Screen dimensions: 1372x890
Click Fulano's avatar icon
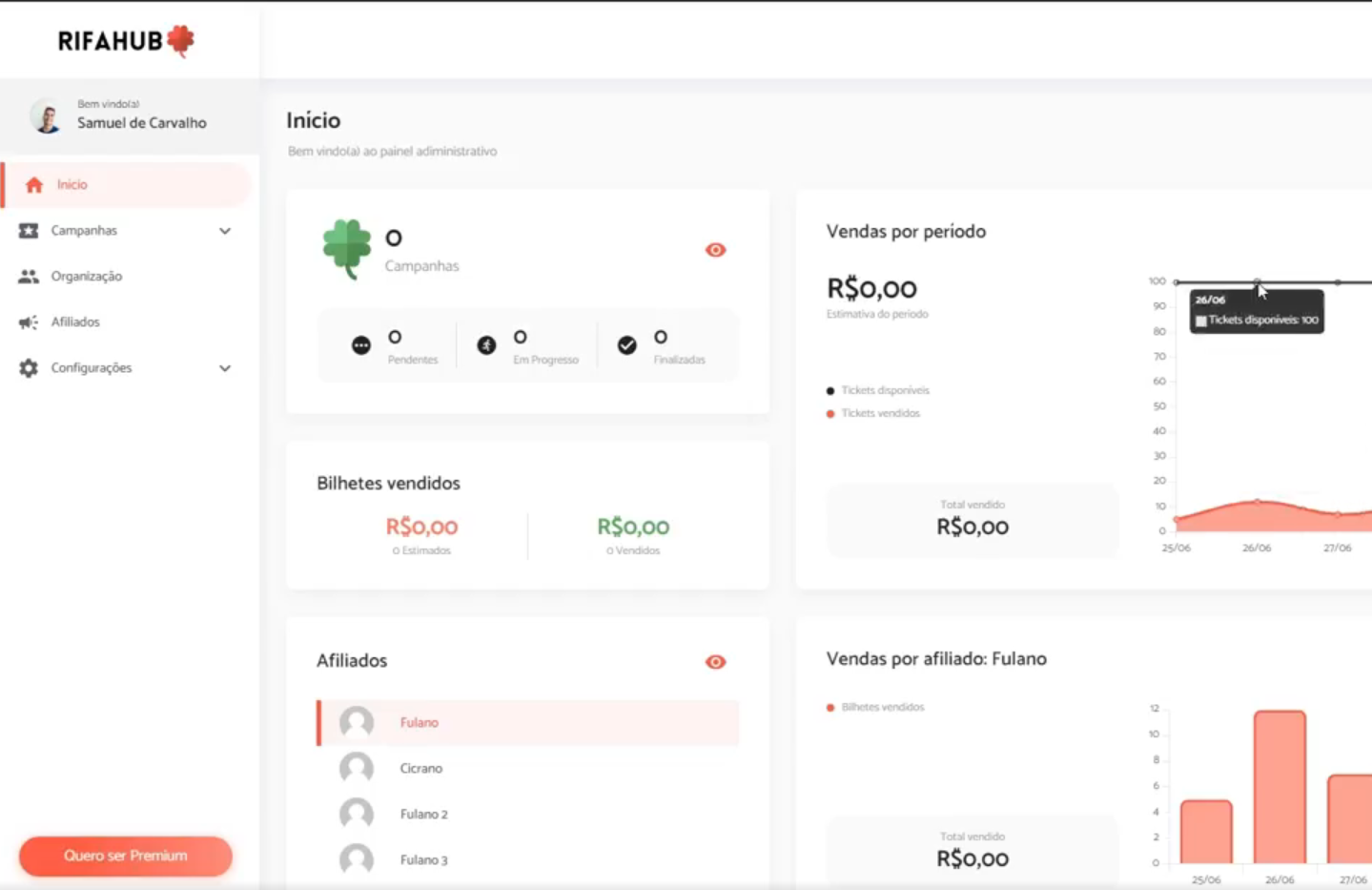click(357, 723)
